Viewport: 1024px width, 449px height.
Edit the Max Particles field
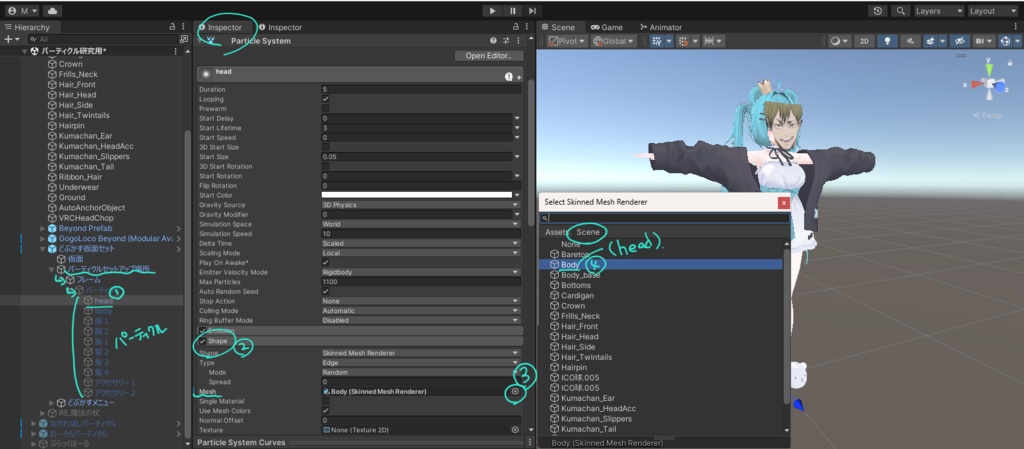(x=421, y=282)
